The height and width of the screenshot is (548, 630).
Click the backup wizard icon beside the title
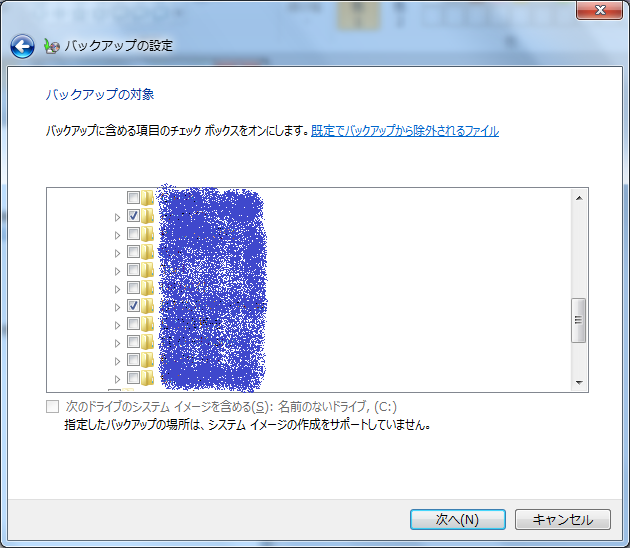click(x=51, y=46)
